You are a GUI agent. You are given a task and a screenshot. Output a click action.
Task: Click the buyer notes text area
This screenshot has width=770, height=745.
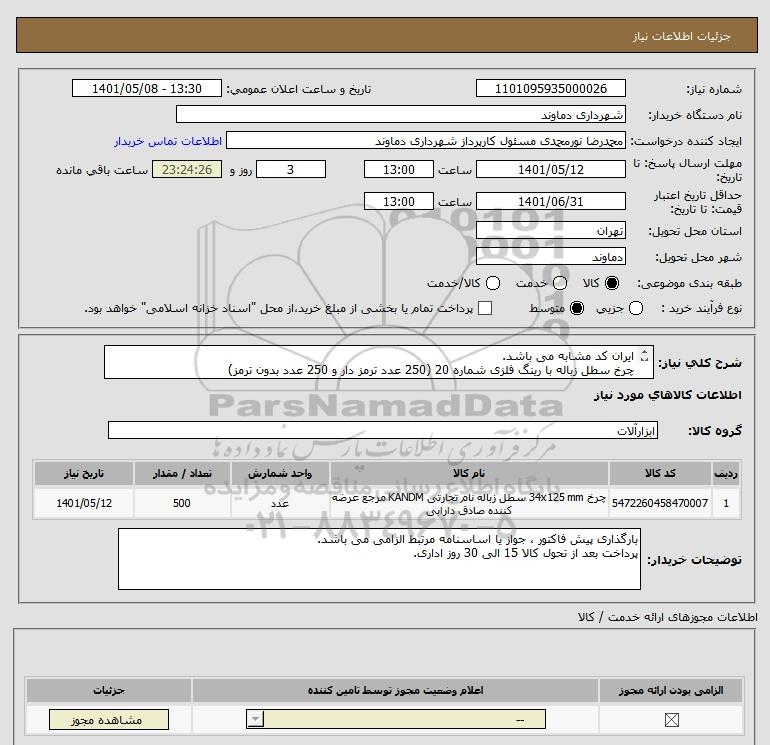[379, 559]
